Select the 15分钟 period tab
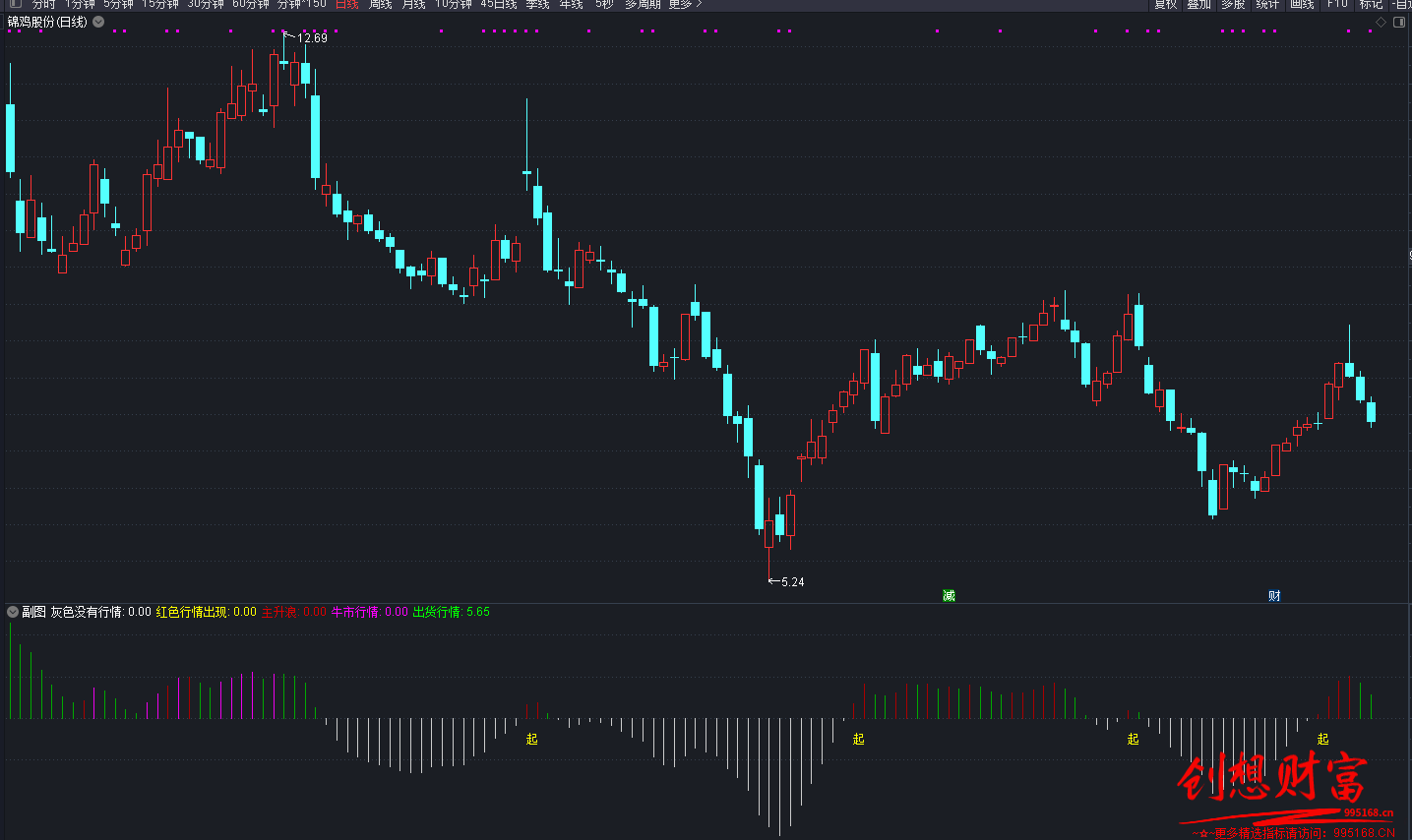 click(x=160, y=4)
